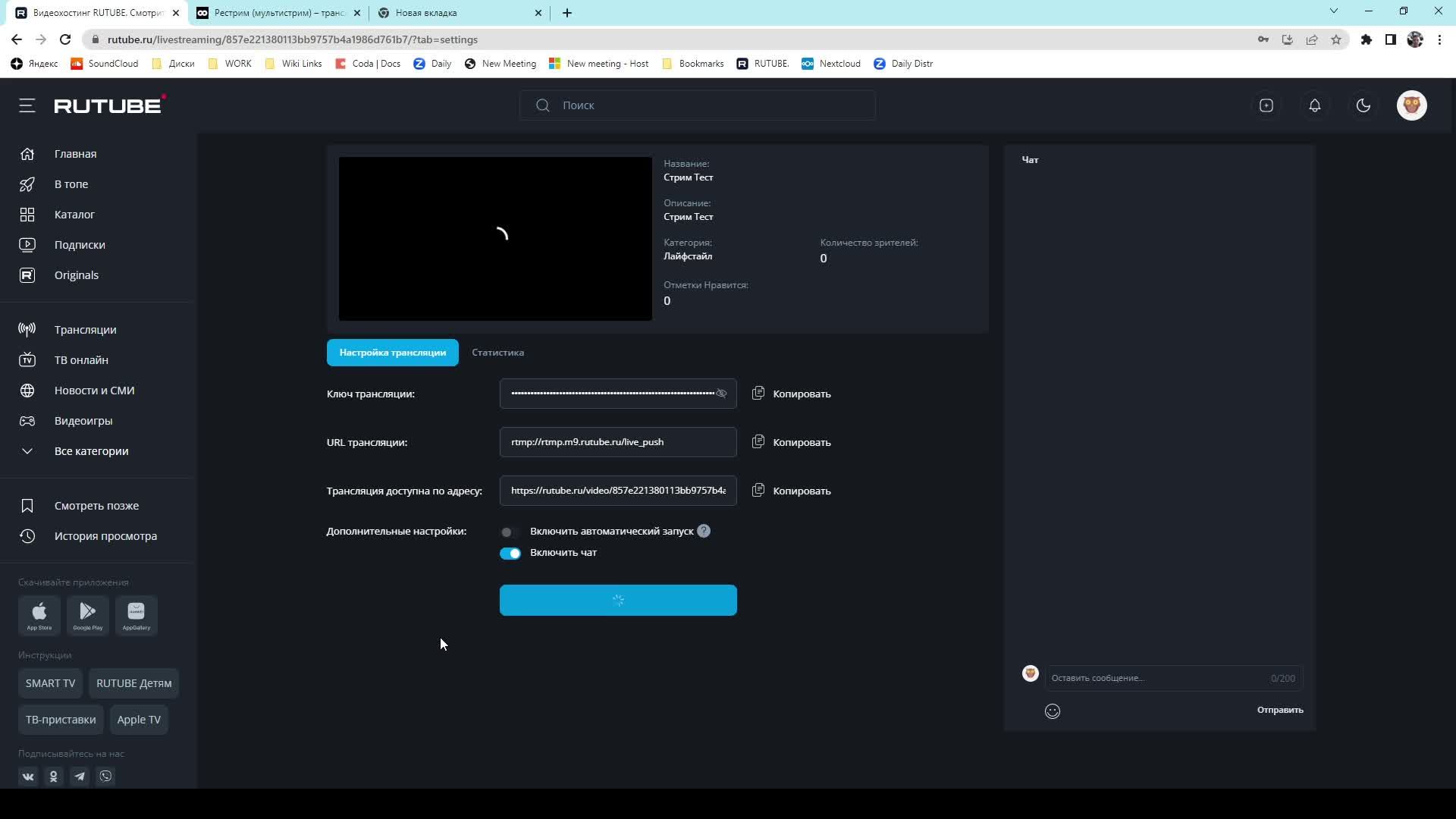Screen dimensions: 1456x819
Task: Enable the automatic launch toggle
Action: pyautogui.click(x=509, y=532)
